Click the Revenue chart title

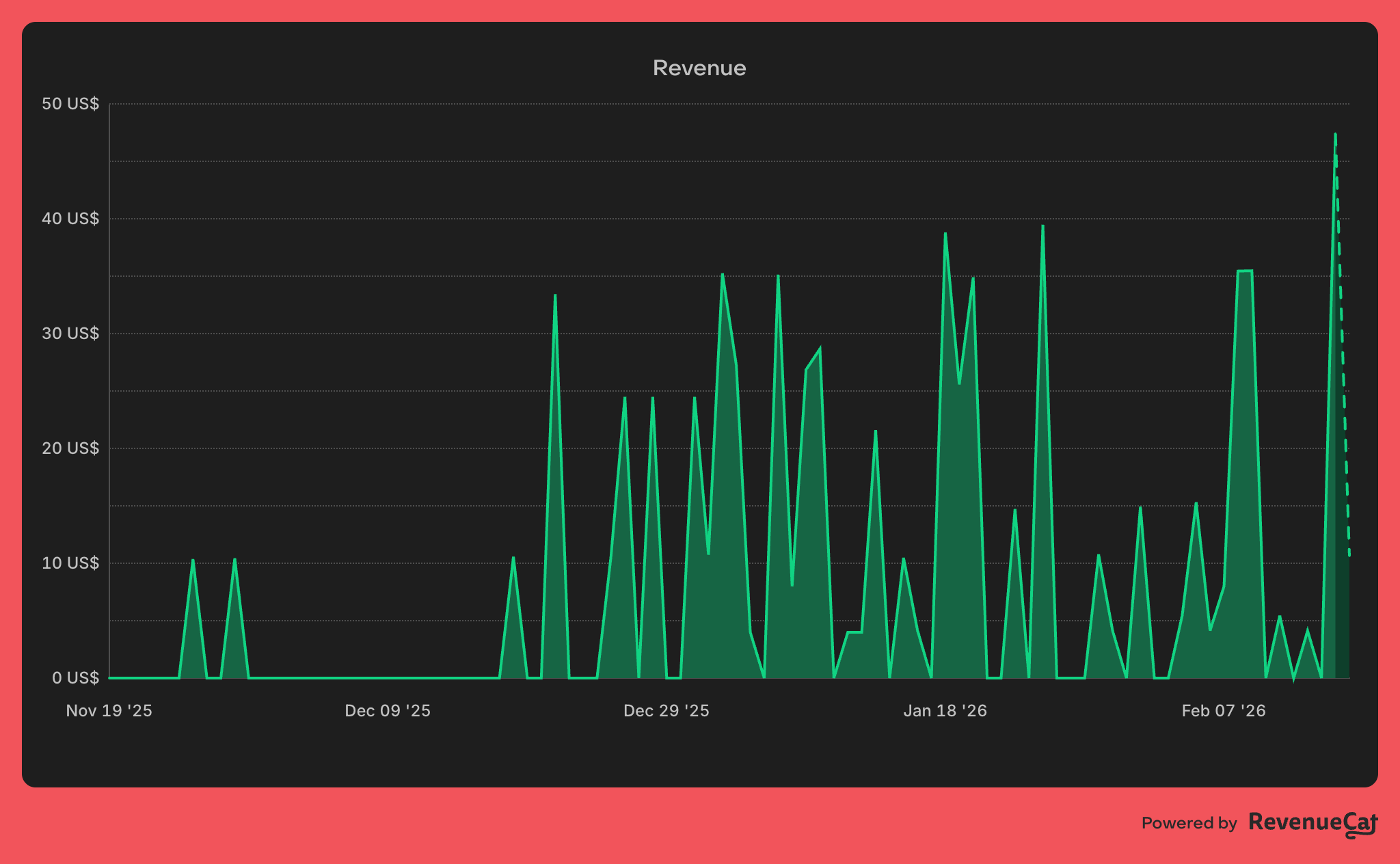[x=699, y=68]
